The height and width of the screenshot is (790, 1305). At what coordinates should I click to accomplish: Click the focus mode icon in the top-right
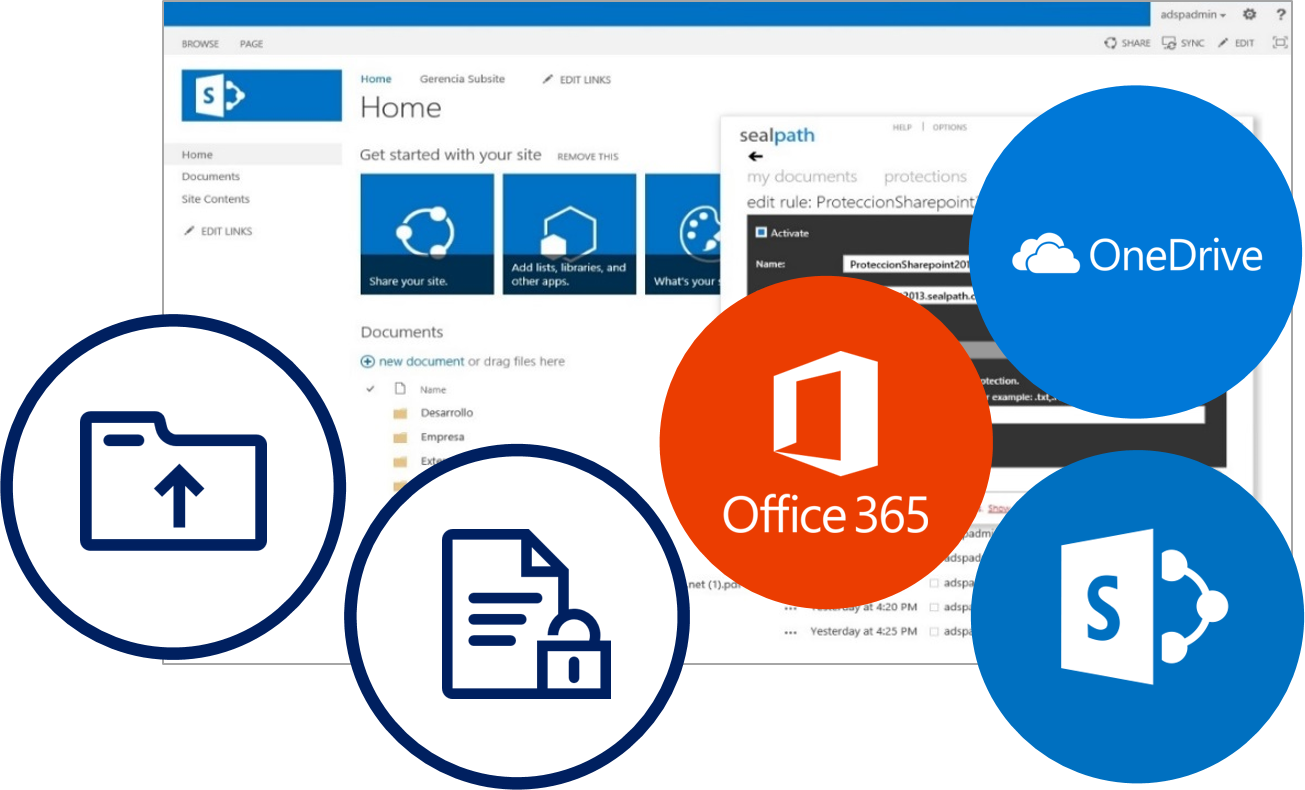click(x=1280, y=43)
